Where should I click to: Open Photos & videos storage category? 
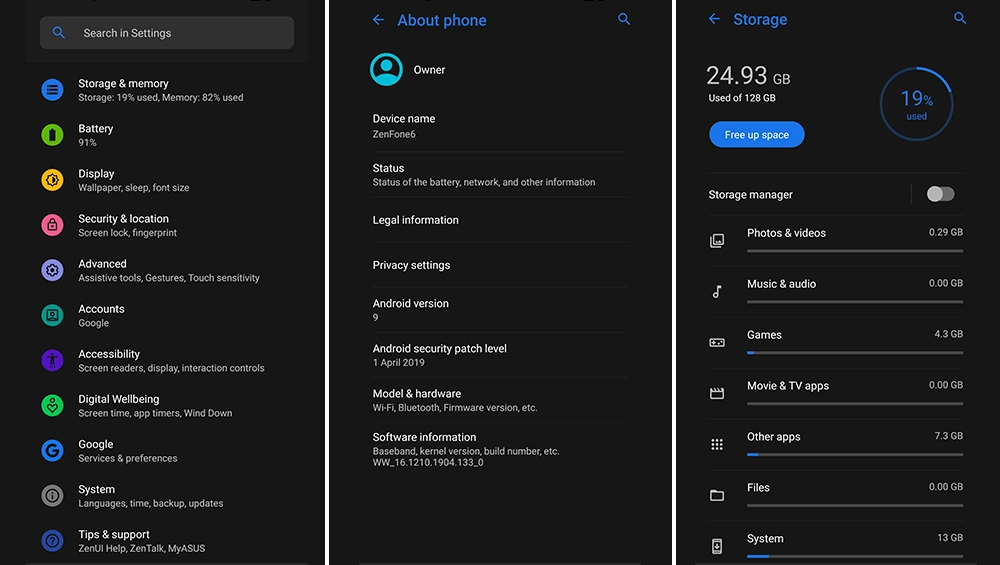(786, 233)
